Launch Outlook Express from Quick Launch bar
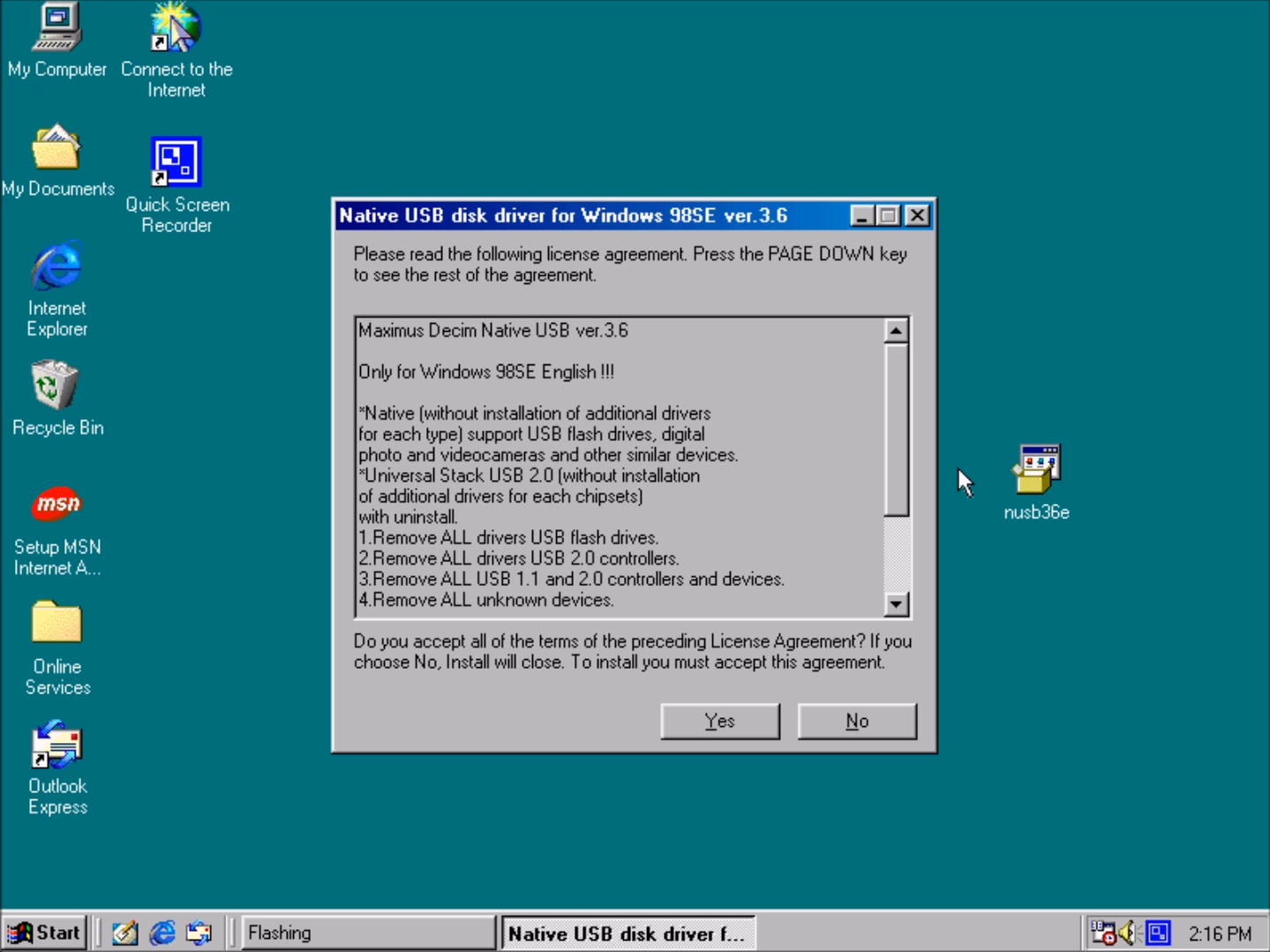 (199, 933)
